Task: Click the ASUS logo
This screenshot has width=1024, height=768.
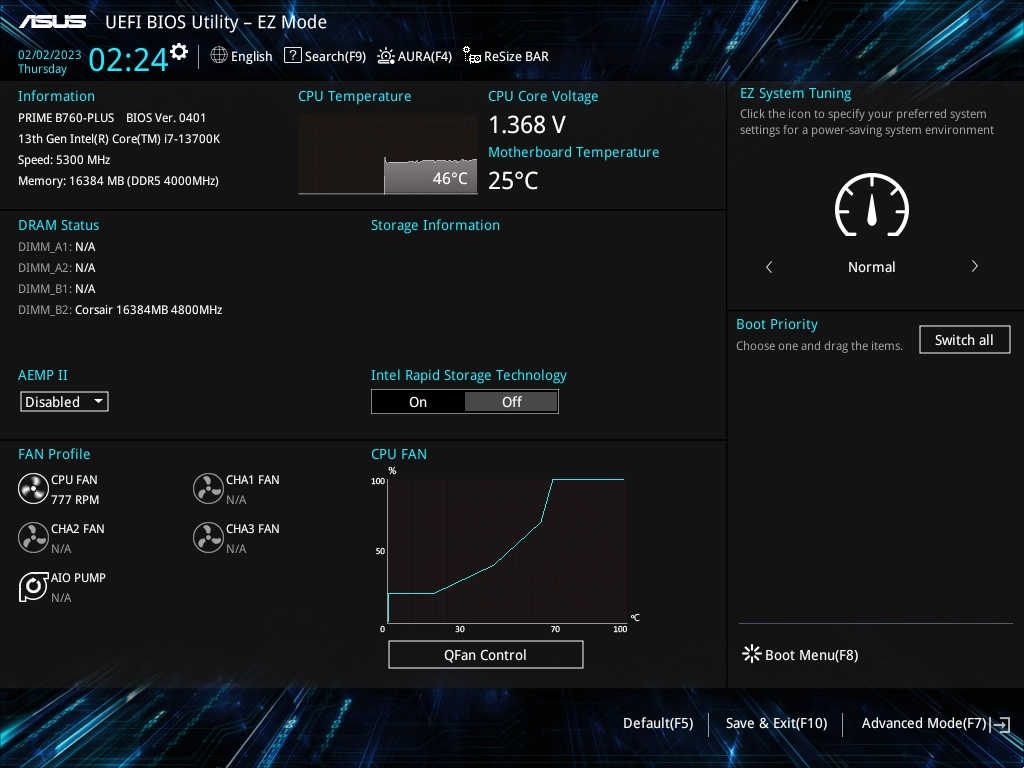Action: pos(53,22)
